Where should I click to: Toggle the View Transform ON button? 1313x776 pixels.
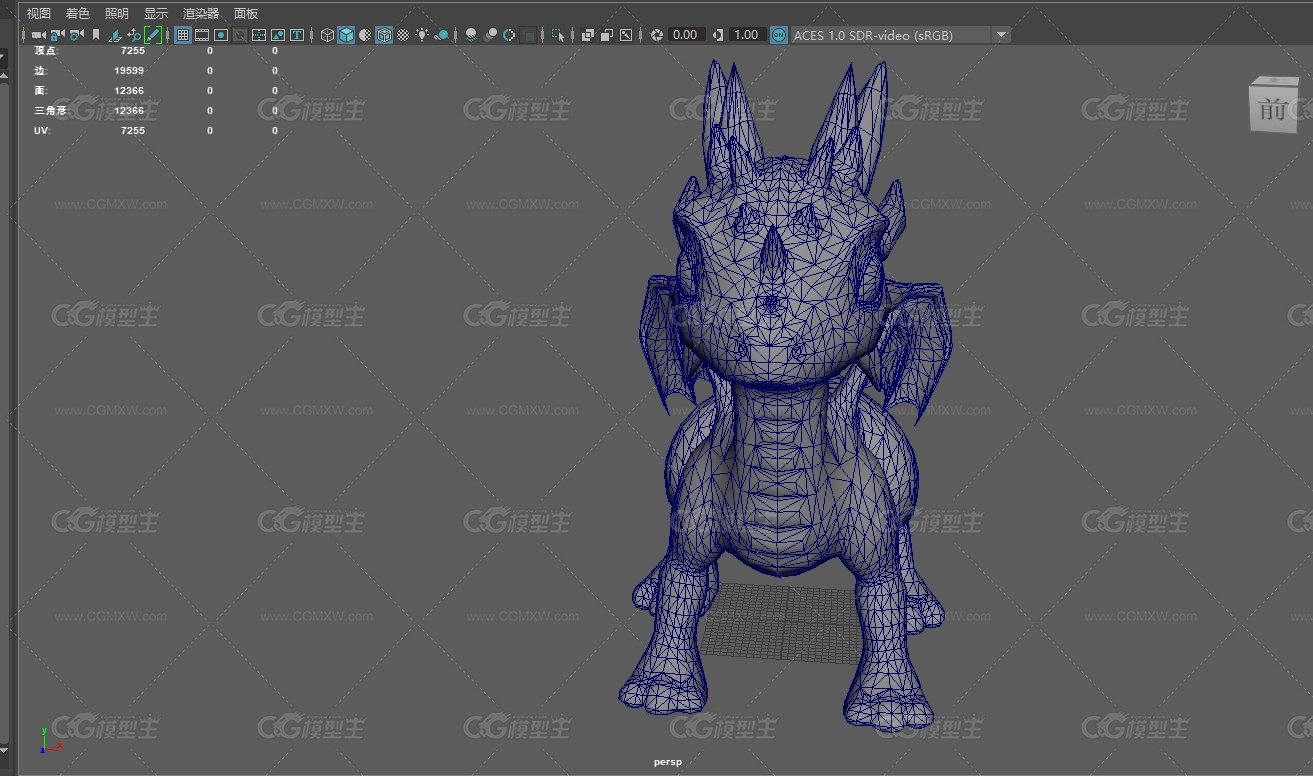click(779, 35)
